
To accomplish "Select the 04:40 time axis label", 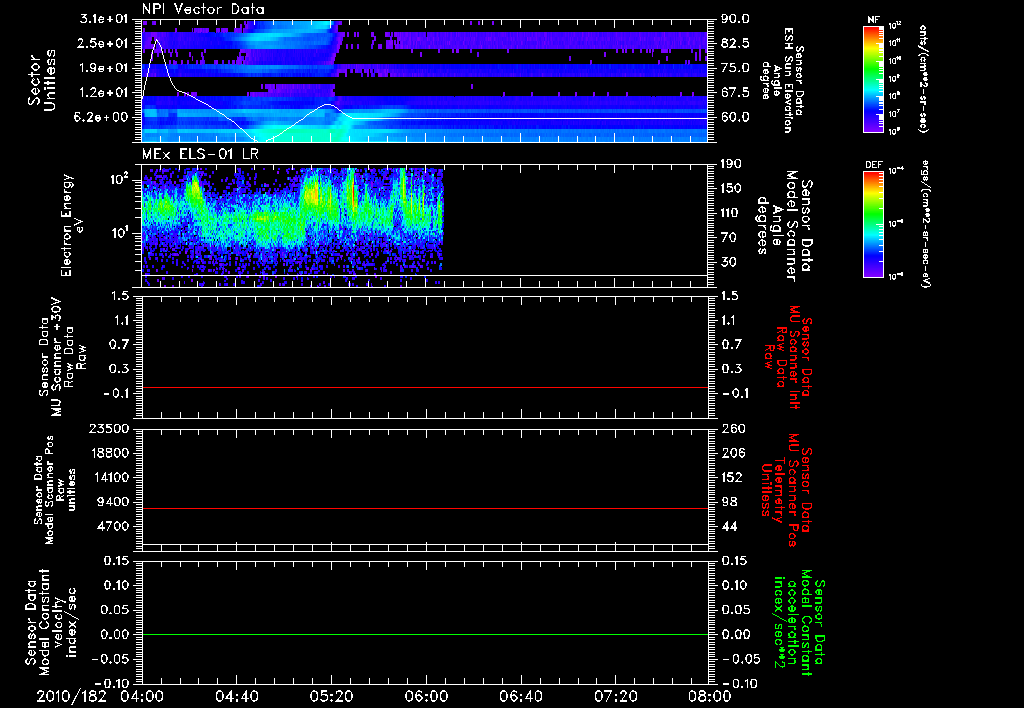I will point(237,695).
